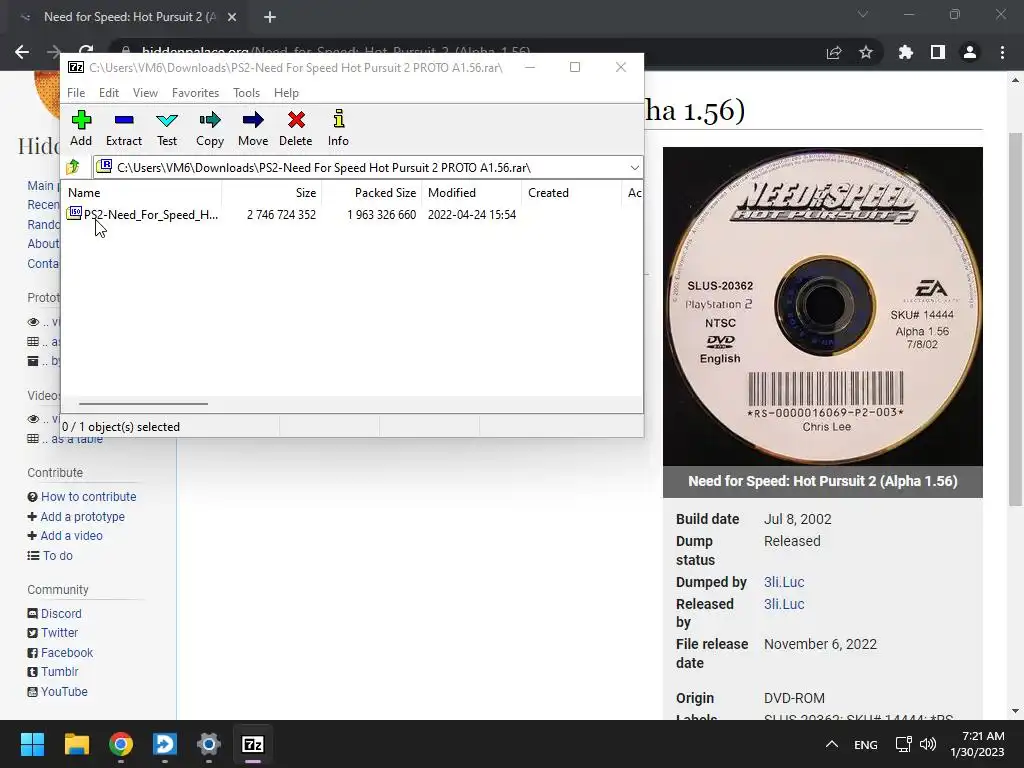1024x768 pixels.
Task: Extract the archive using Extract icon
Action: [x=123, y=128]
